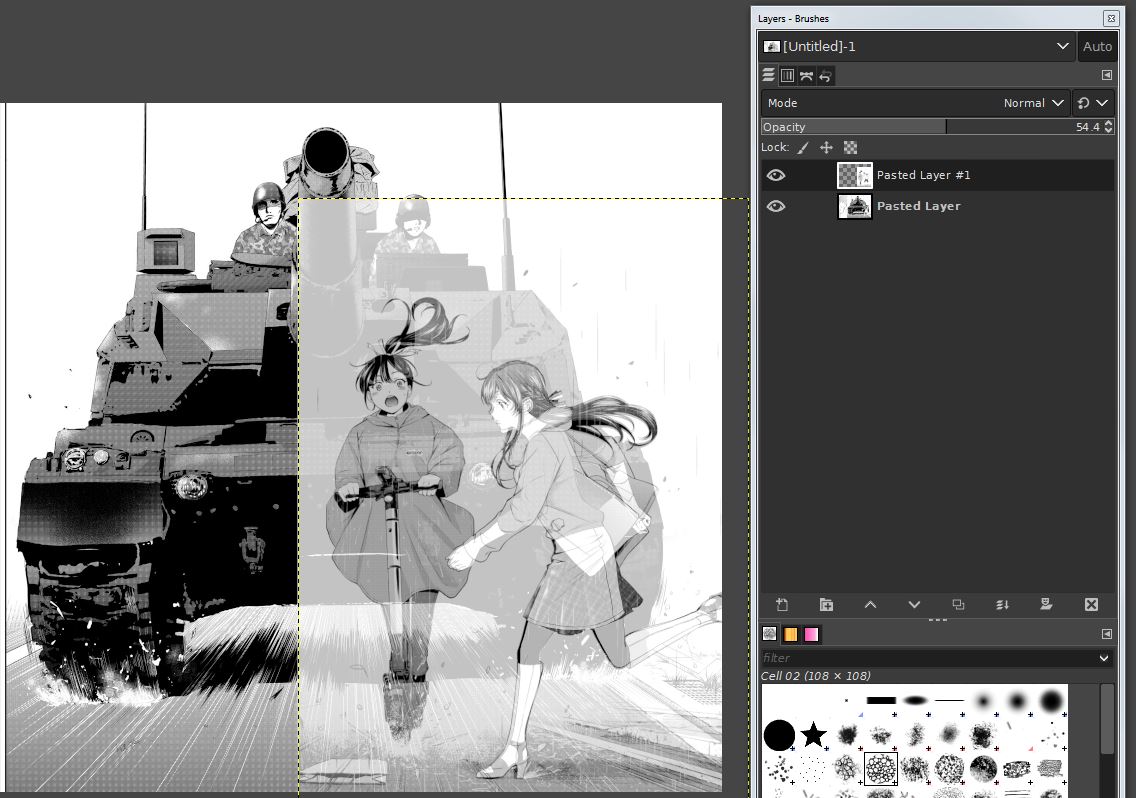Duplicate the selected layer

point(958,604)
